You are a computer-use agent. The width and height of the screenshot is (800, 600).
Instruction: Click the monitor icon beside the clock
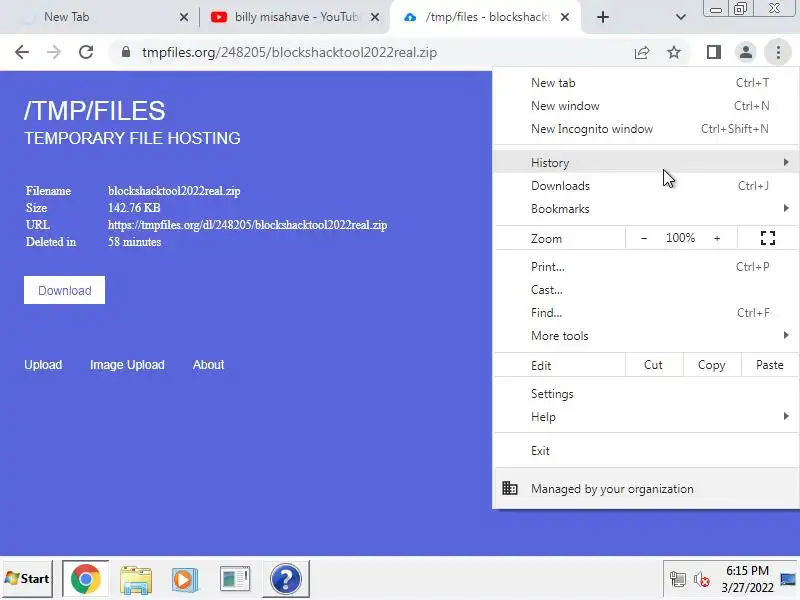pyautogui.click(x=788, y=580)
